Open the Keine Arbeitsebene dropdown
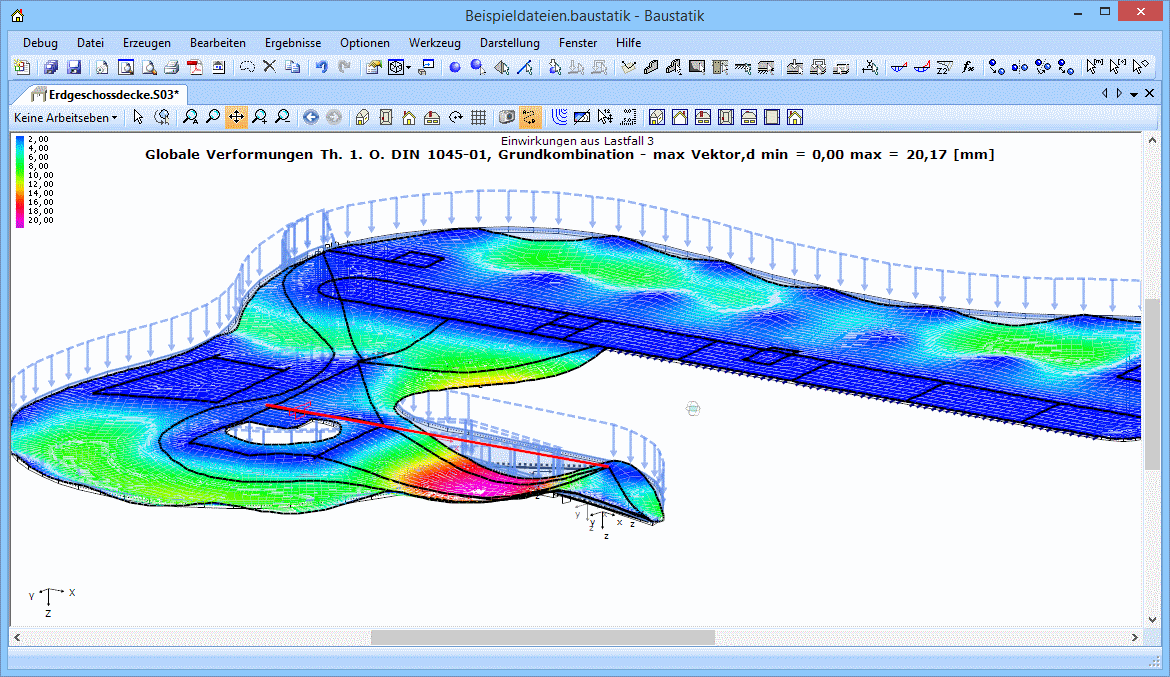The height and width of the screenshot is (677, 1170). [x=65, y=117]
